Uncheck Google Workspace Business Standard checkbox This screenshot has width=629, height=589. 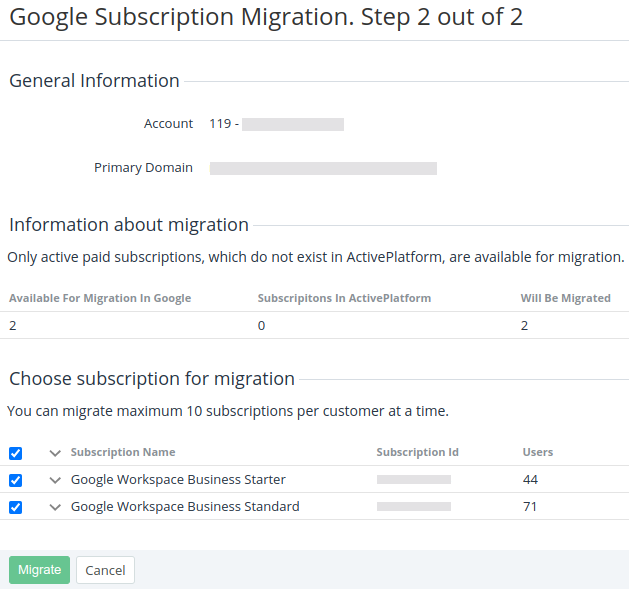(16, 508)
